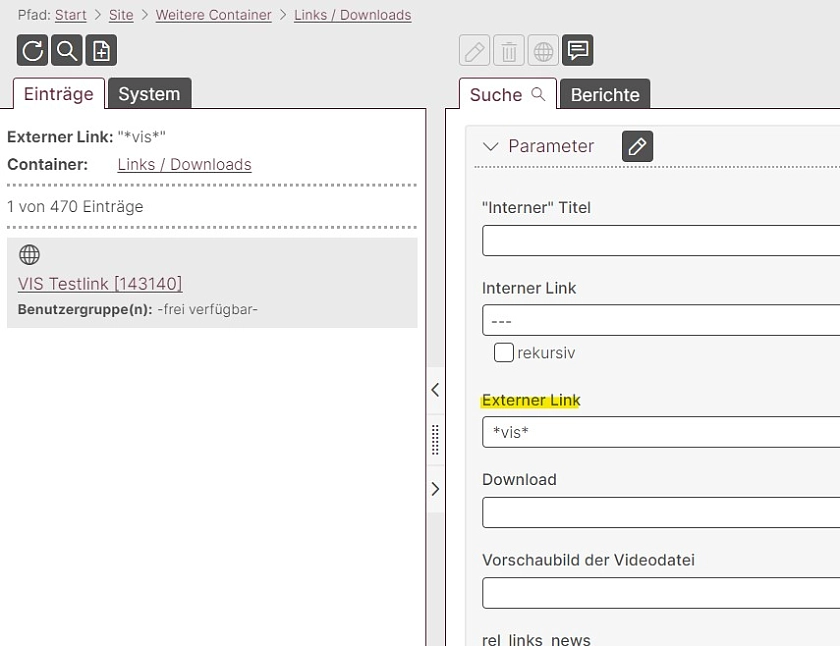Click globe icon above VIS Testlink entry

(30, 255)
